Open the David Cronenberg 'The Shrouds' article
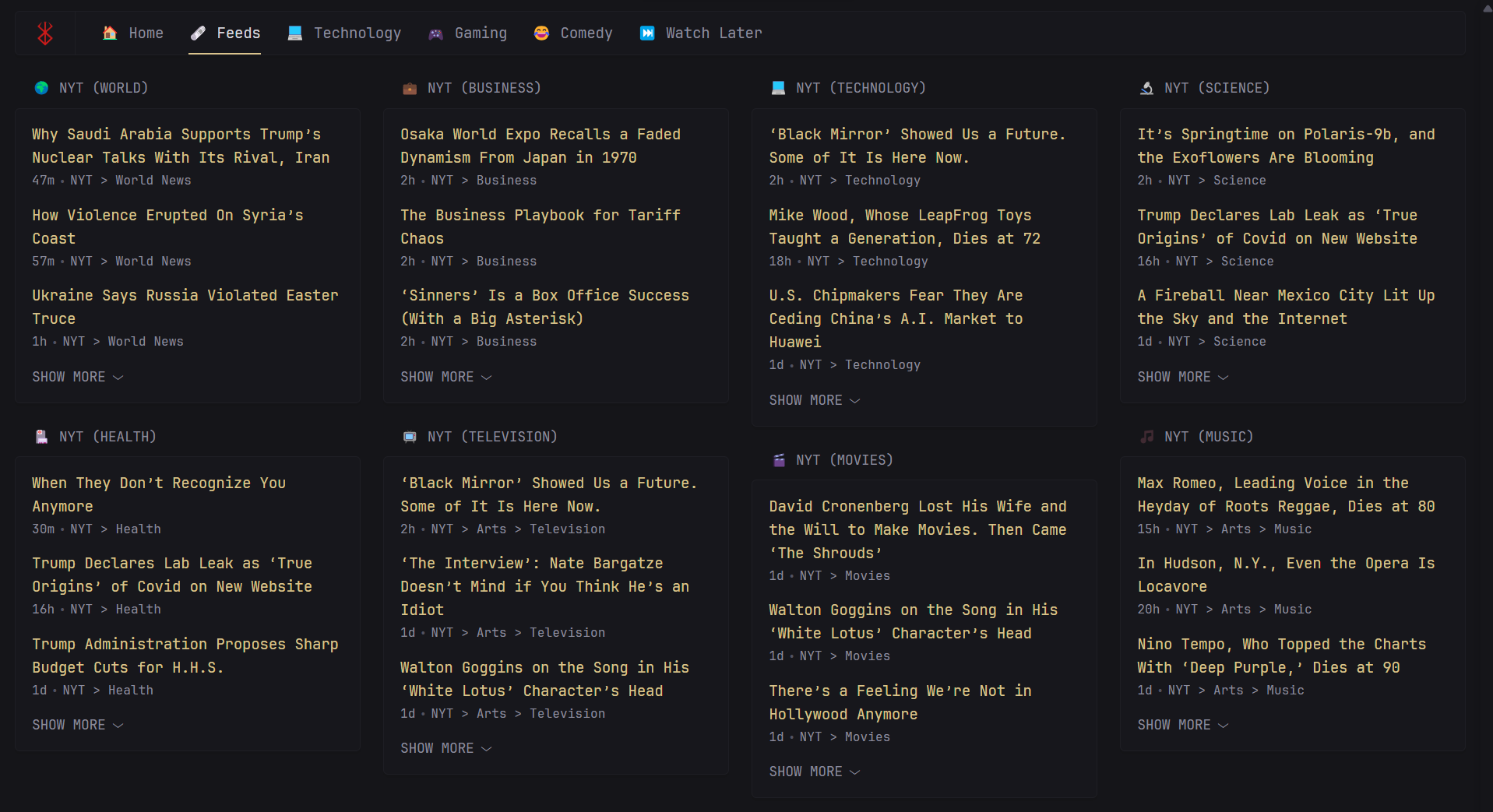 click(917, 529)
